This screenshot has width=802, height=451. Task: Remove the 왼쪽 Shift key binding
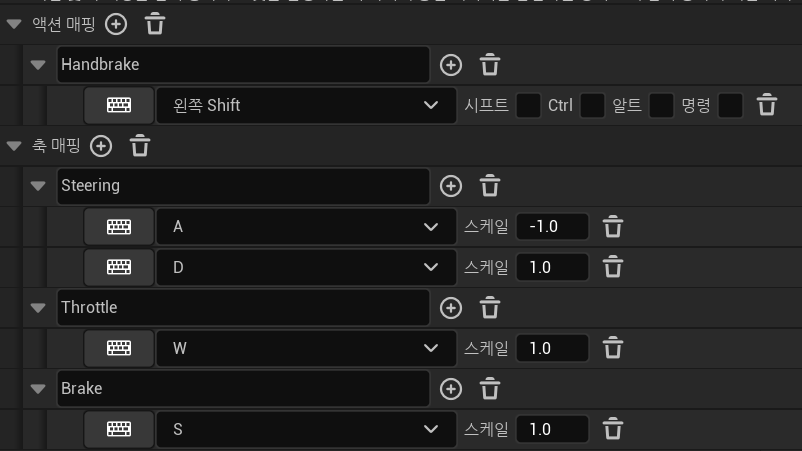[x=767, y=105]
